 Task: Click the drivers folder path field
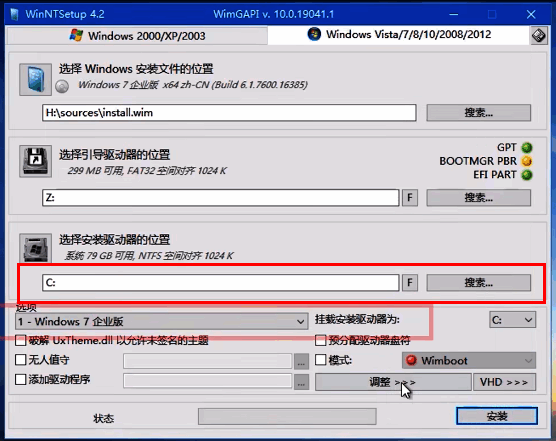(208, 381)
